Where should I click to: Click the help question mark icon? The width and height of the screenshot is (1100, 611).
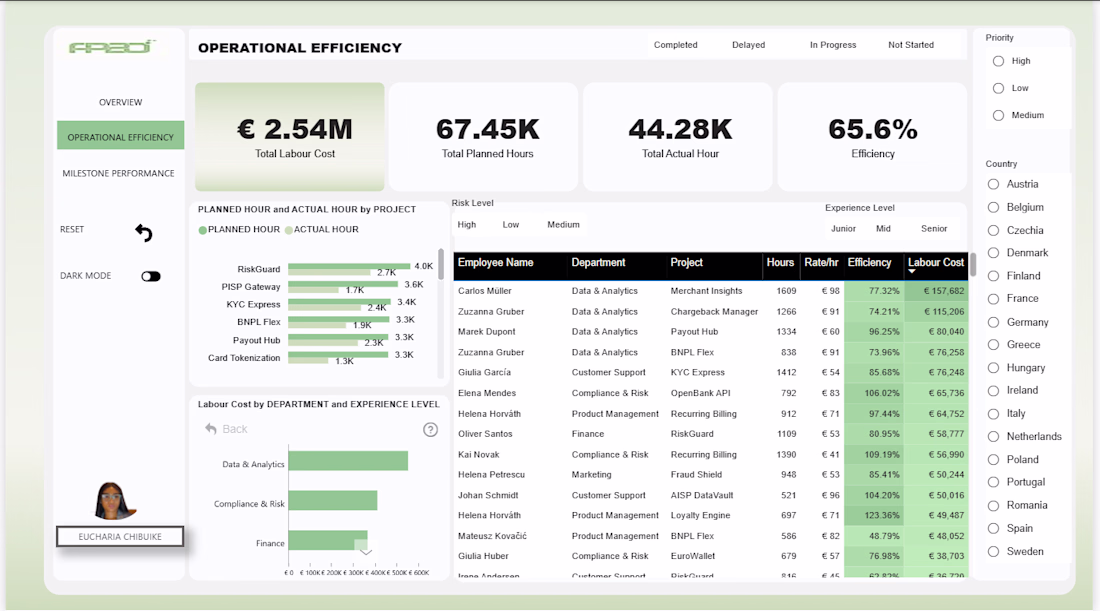click(x=430, y=429)
